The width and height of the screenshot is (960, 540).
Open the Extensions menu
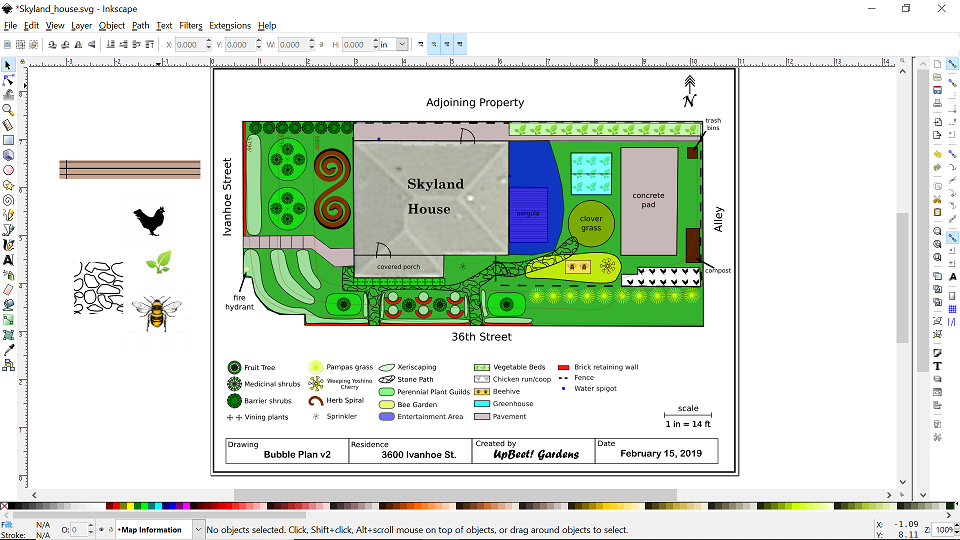tap(230, 25)
